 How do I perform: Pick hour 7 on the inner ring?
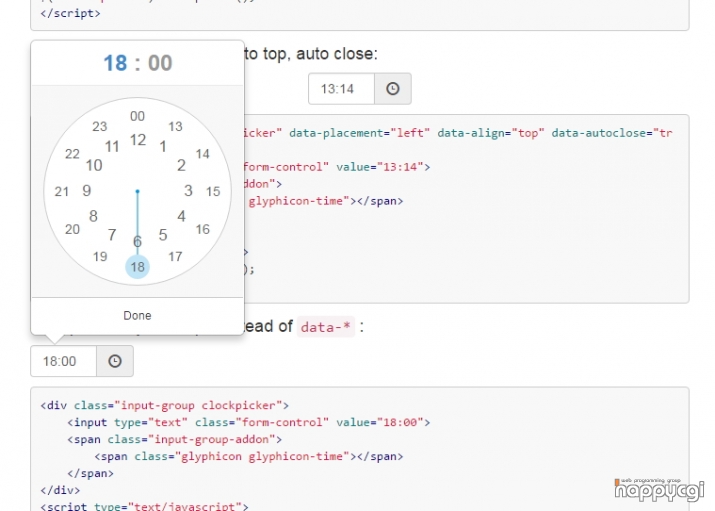pyautogui.click(x=112, y=235)
